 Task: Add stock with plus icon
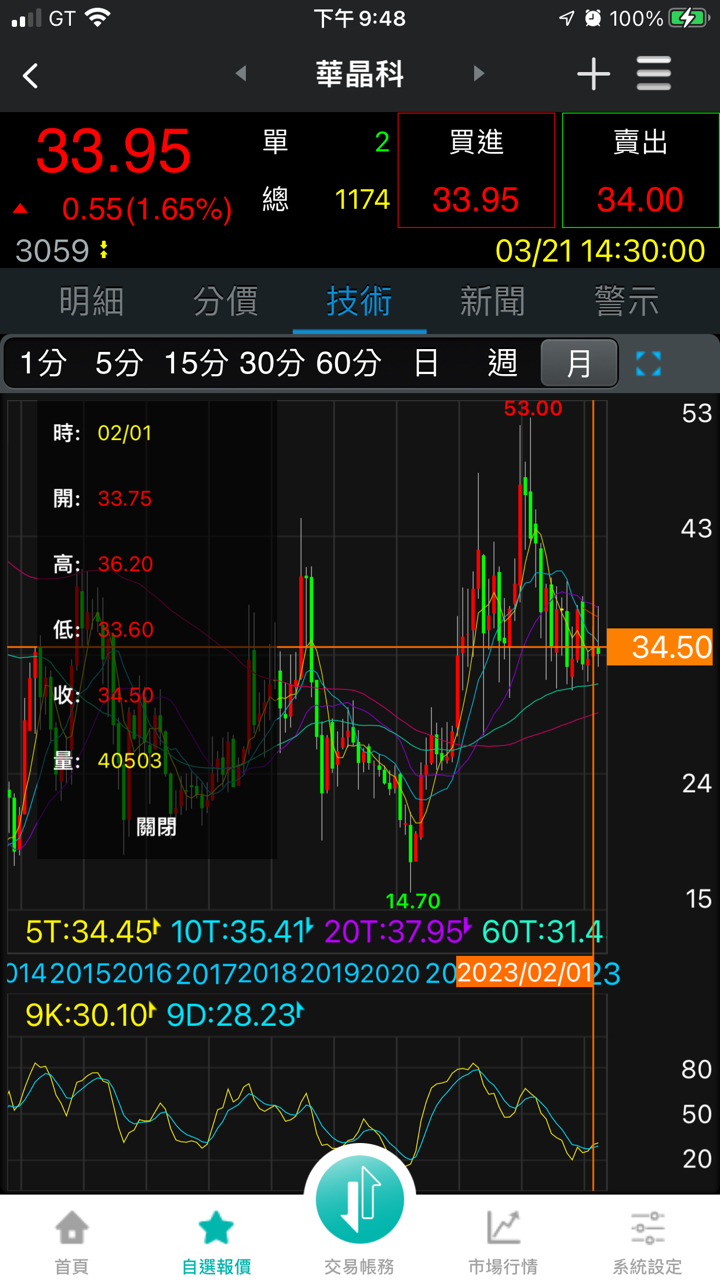593,74
